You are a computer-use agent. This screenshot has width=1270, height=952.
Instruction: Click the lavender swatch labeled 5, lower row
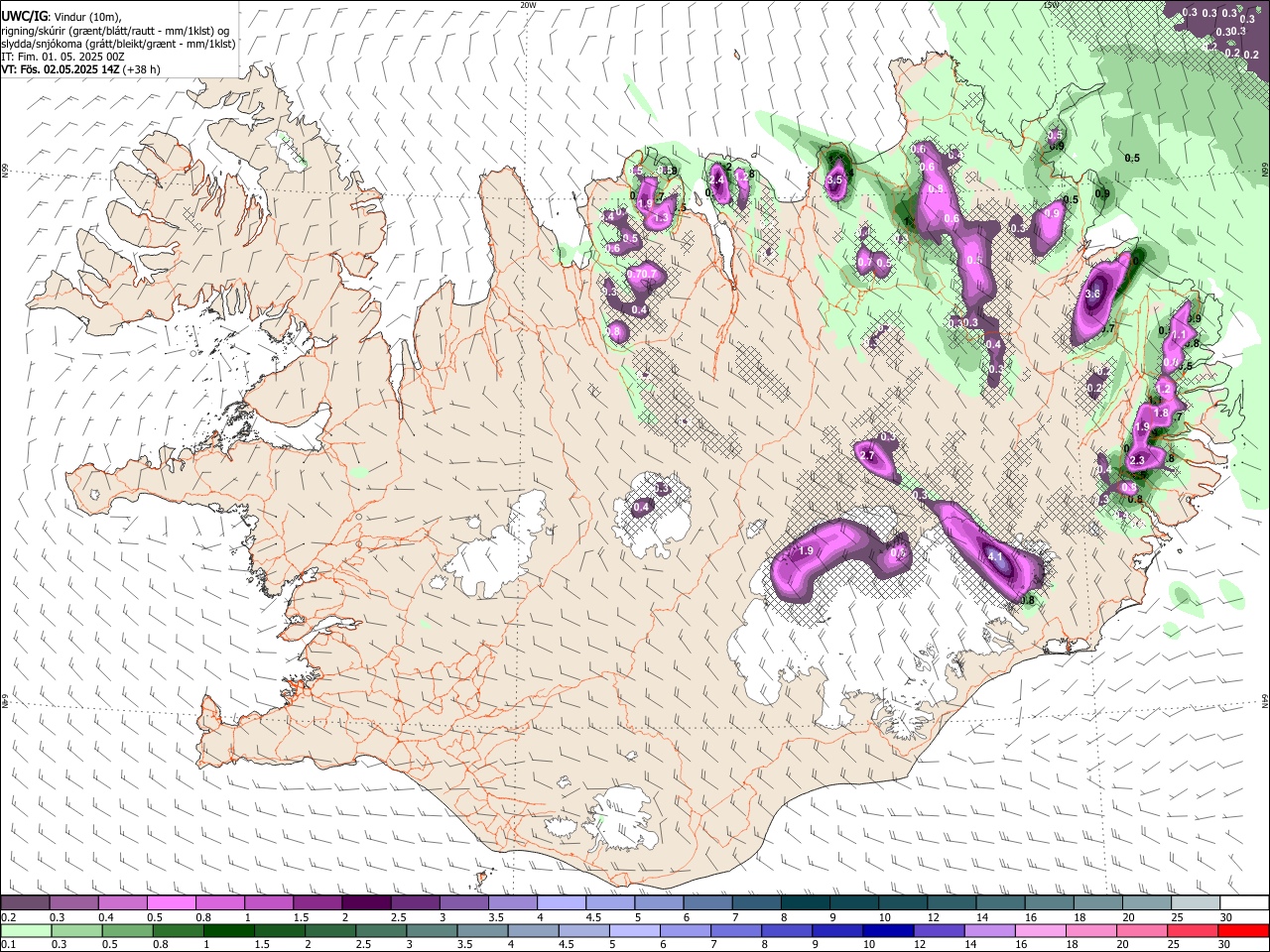634,930
